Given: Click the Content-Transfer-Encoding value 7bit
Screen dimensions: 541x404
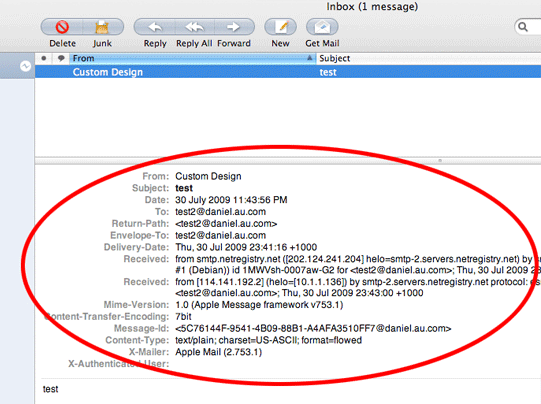Looking at the screenshot, I should click(183, 316).
